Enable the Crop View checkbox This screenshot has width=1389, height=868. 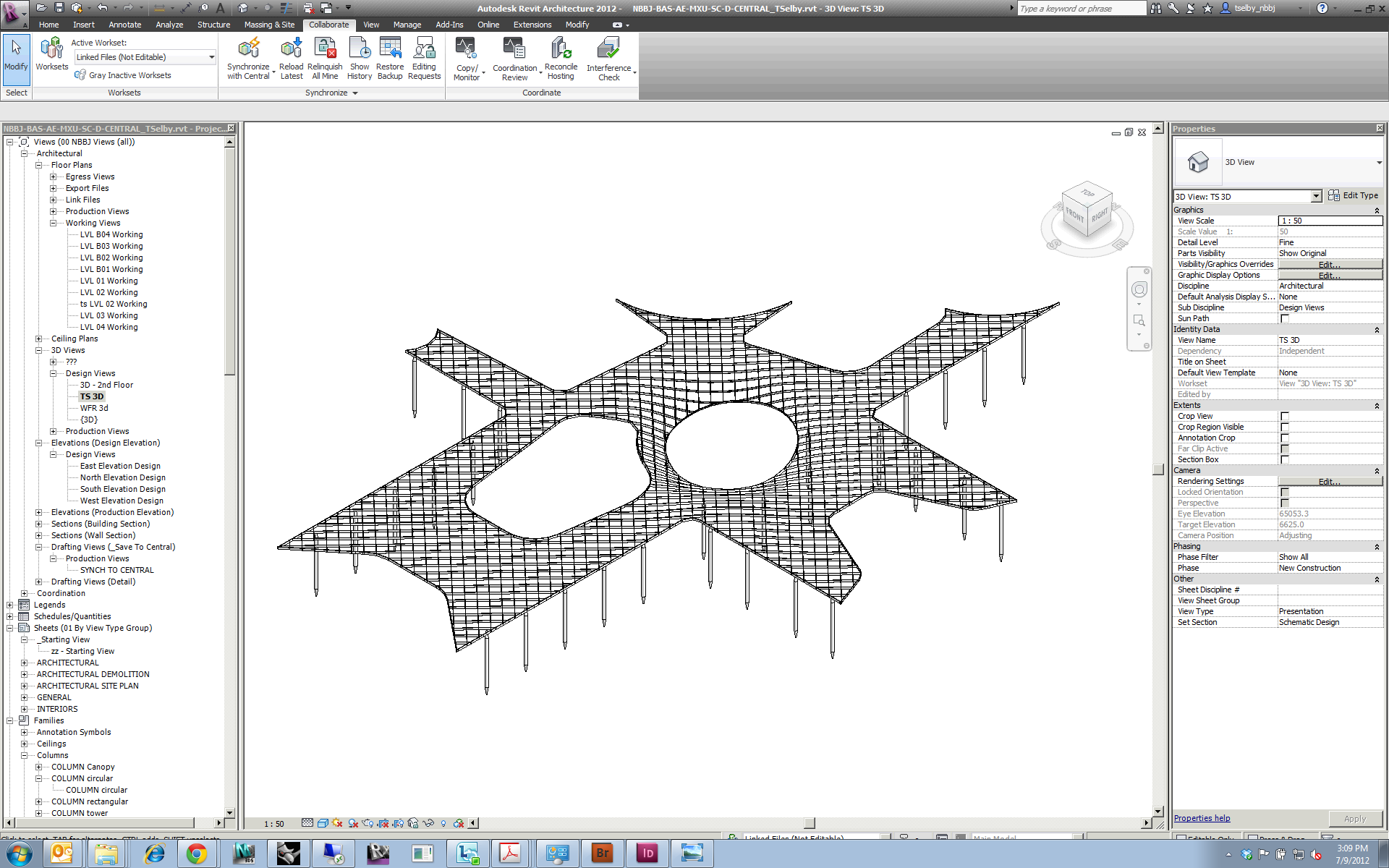tap(1285, 416)
